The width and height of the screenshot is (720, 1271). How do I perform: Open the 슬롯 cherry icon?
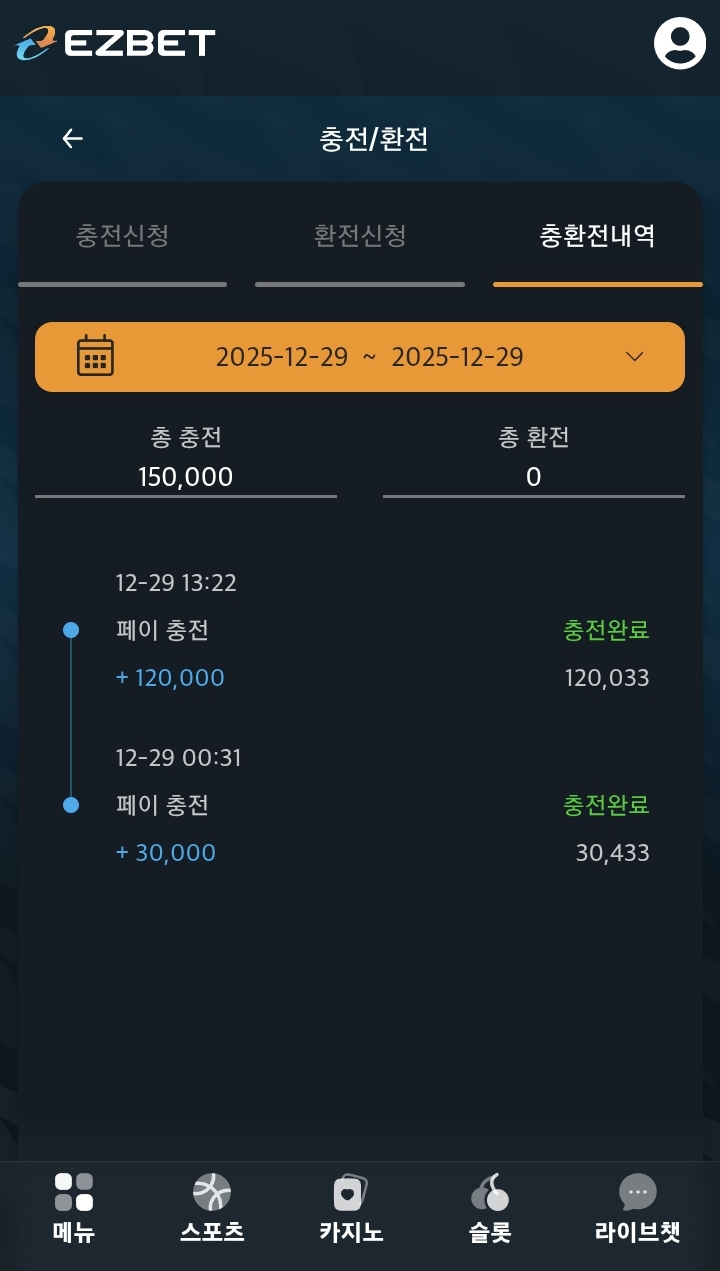(490, 1192)
